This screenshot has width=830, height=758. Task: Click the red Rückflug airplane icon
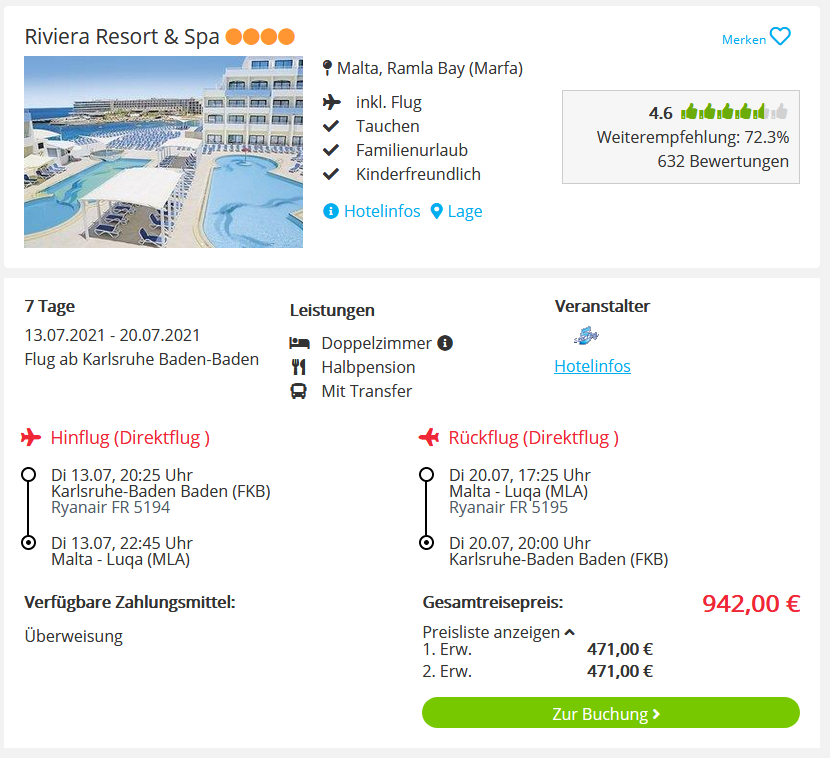429,438
